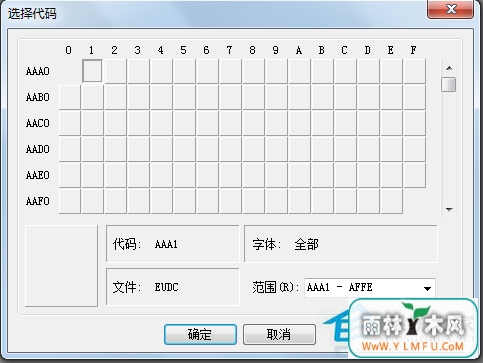483x363 pixels.
Task: Click the 文件 value EUDC
Action: (166, 287)
